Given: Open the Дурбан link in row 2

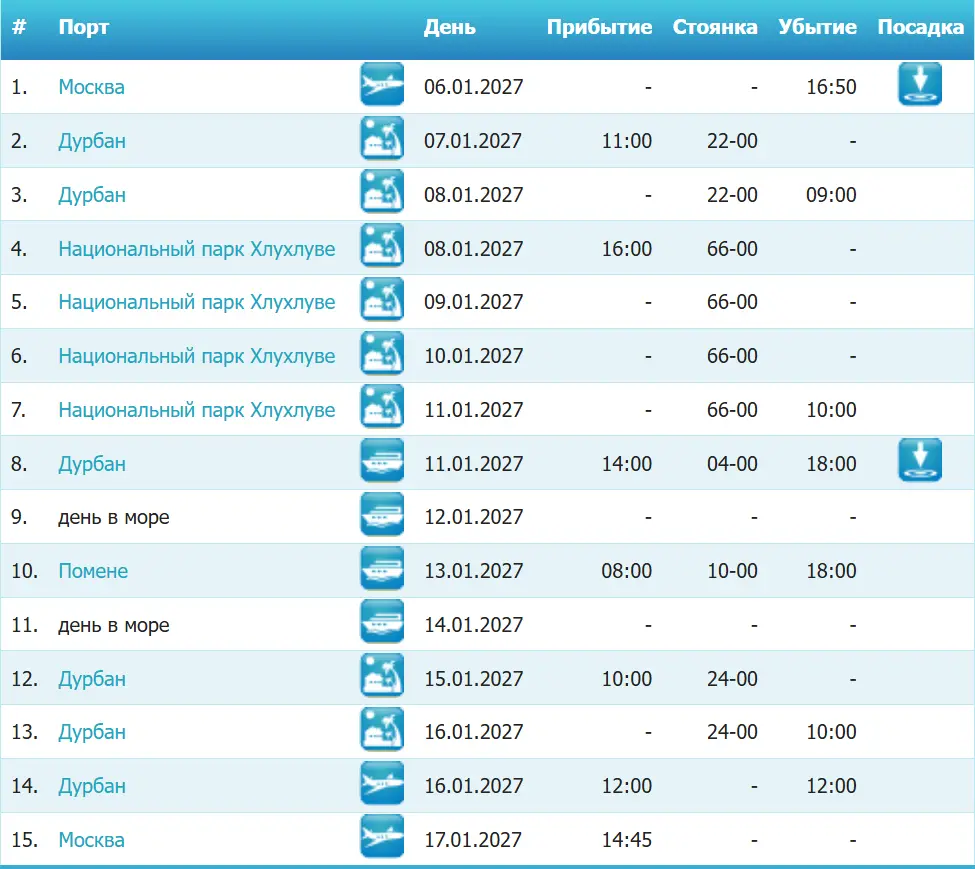Looking at the screenshot, I should tap(92, 141).
